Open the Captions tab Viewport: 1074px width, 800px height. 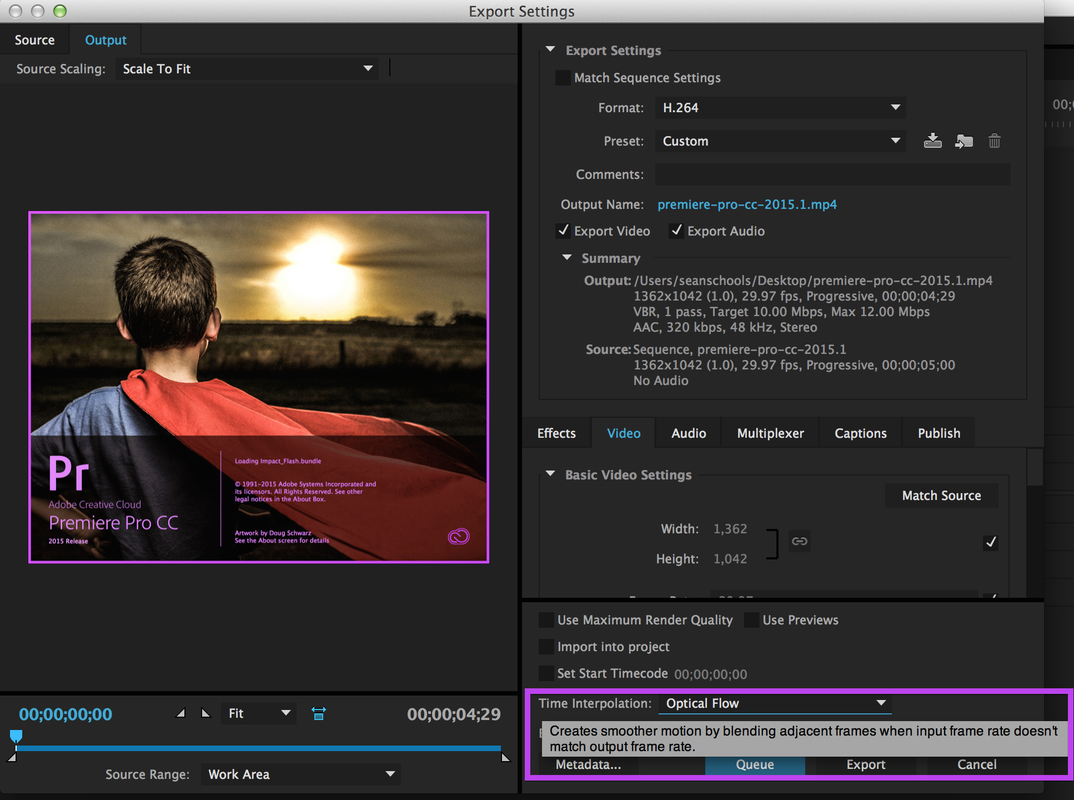click(860, 433)
